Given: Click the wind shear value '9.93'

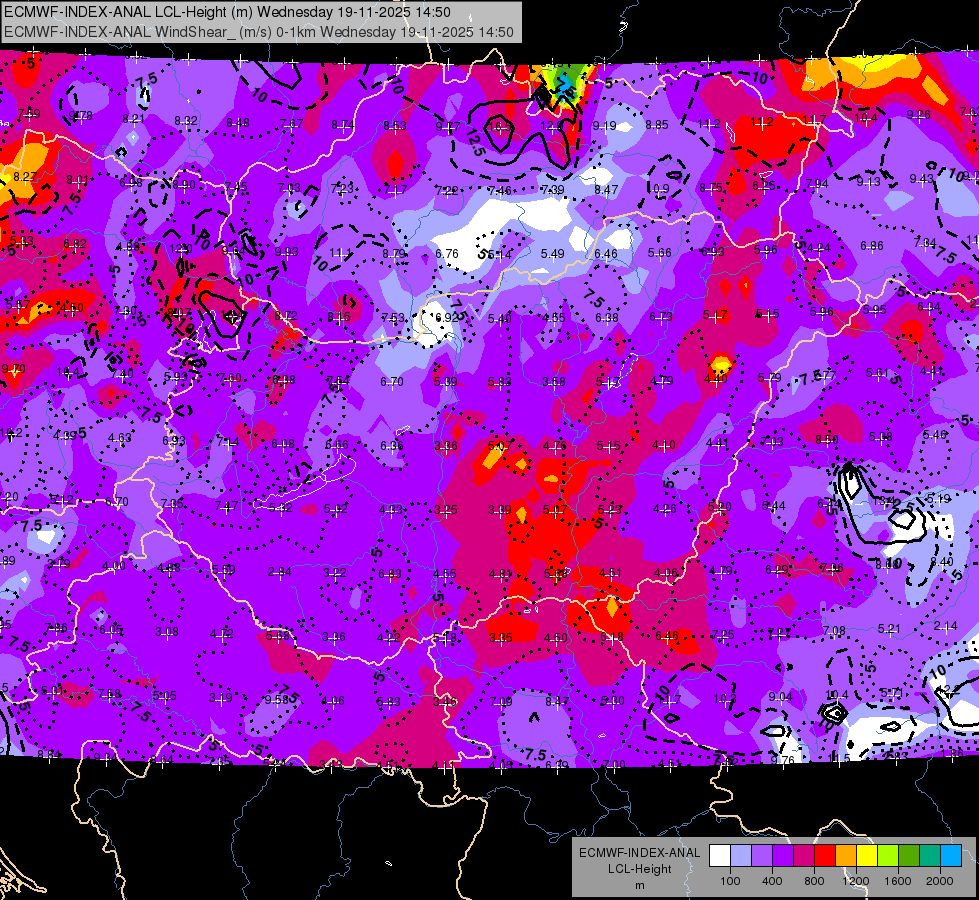Looking at the screenshot, I should (287, 252).
